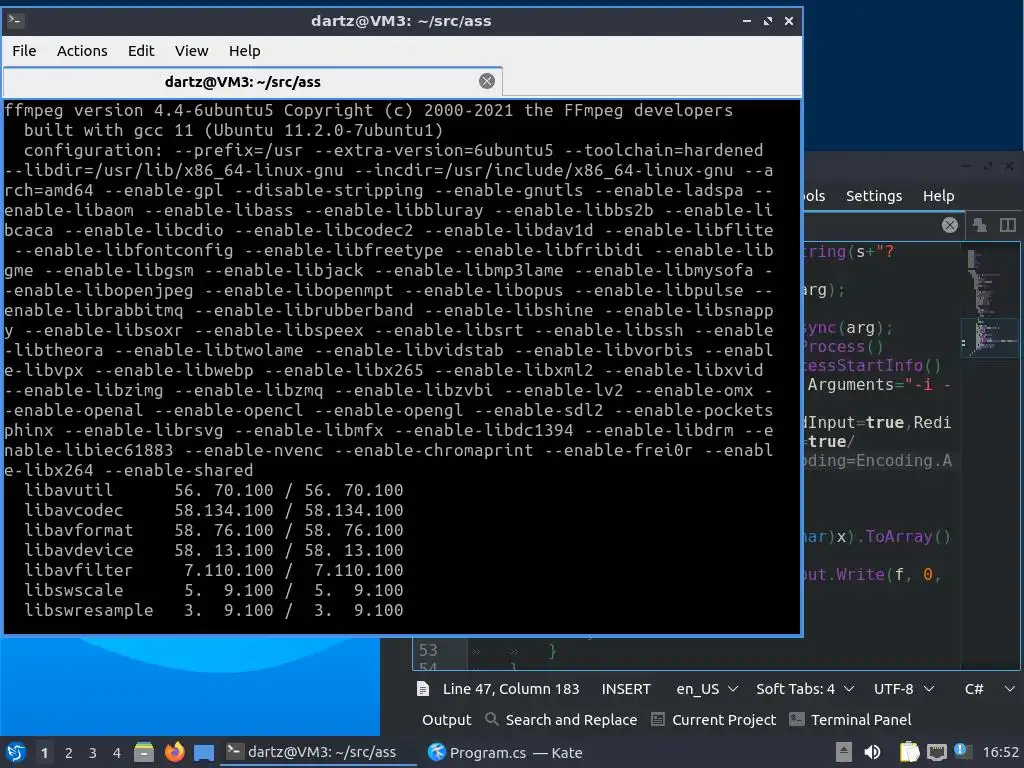
Task: Open the volume control tray icon
Action: tap(872, 752)
